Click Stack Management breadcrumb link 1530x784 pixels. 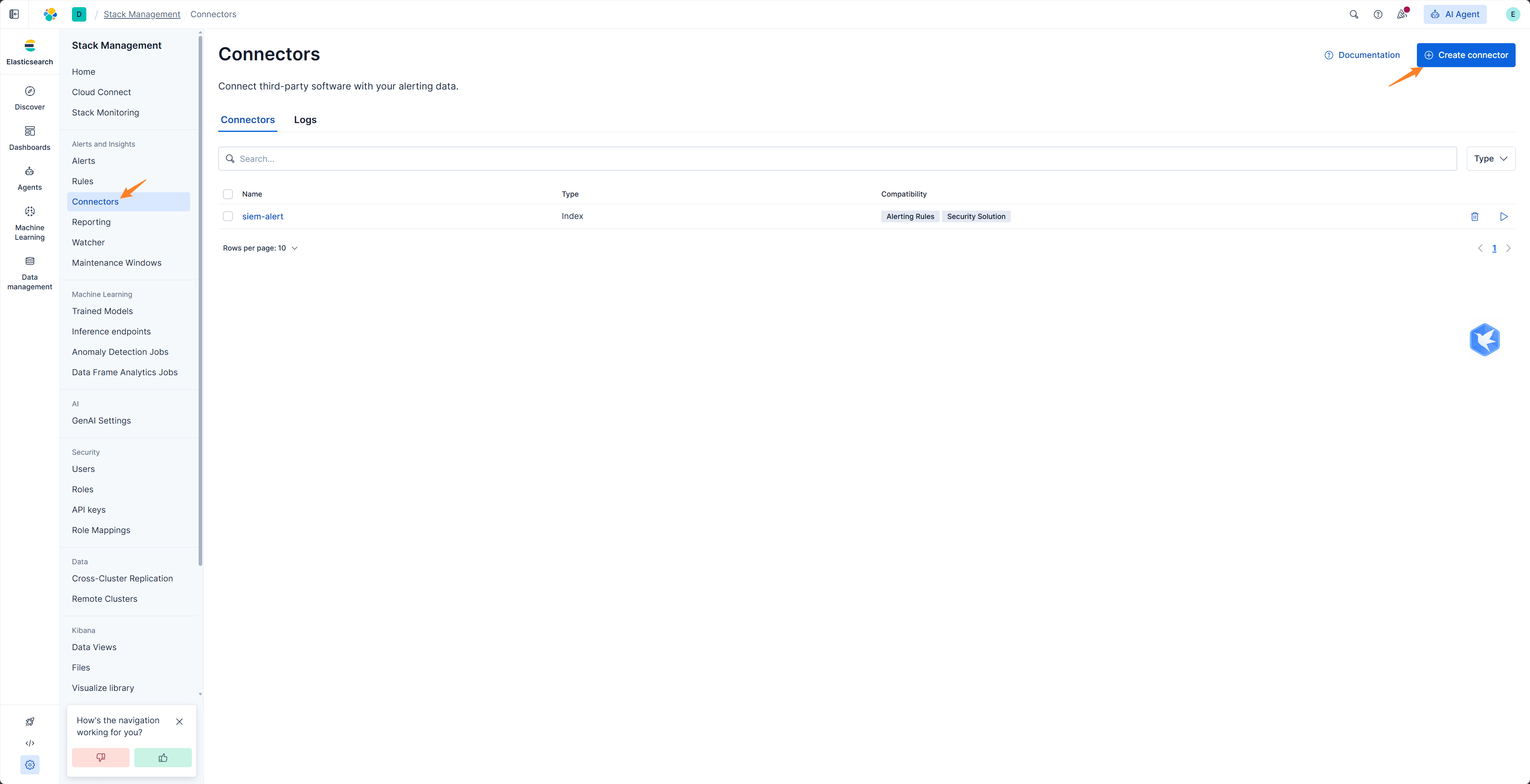click(142, 14)
